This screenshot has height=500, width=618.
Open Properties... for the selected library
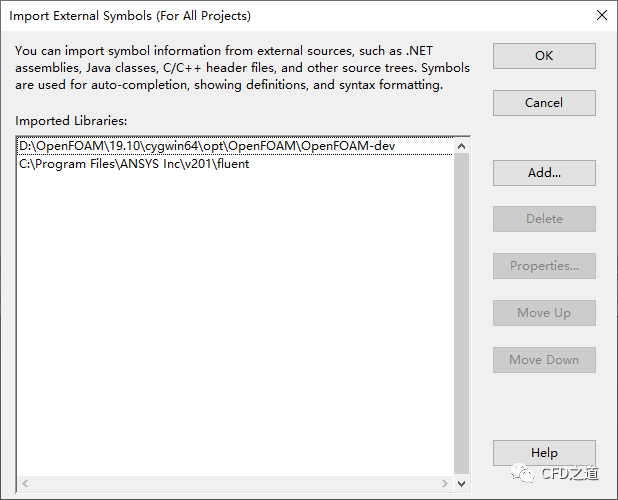coord(544,266)
